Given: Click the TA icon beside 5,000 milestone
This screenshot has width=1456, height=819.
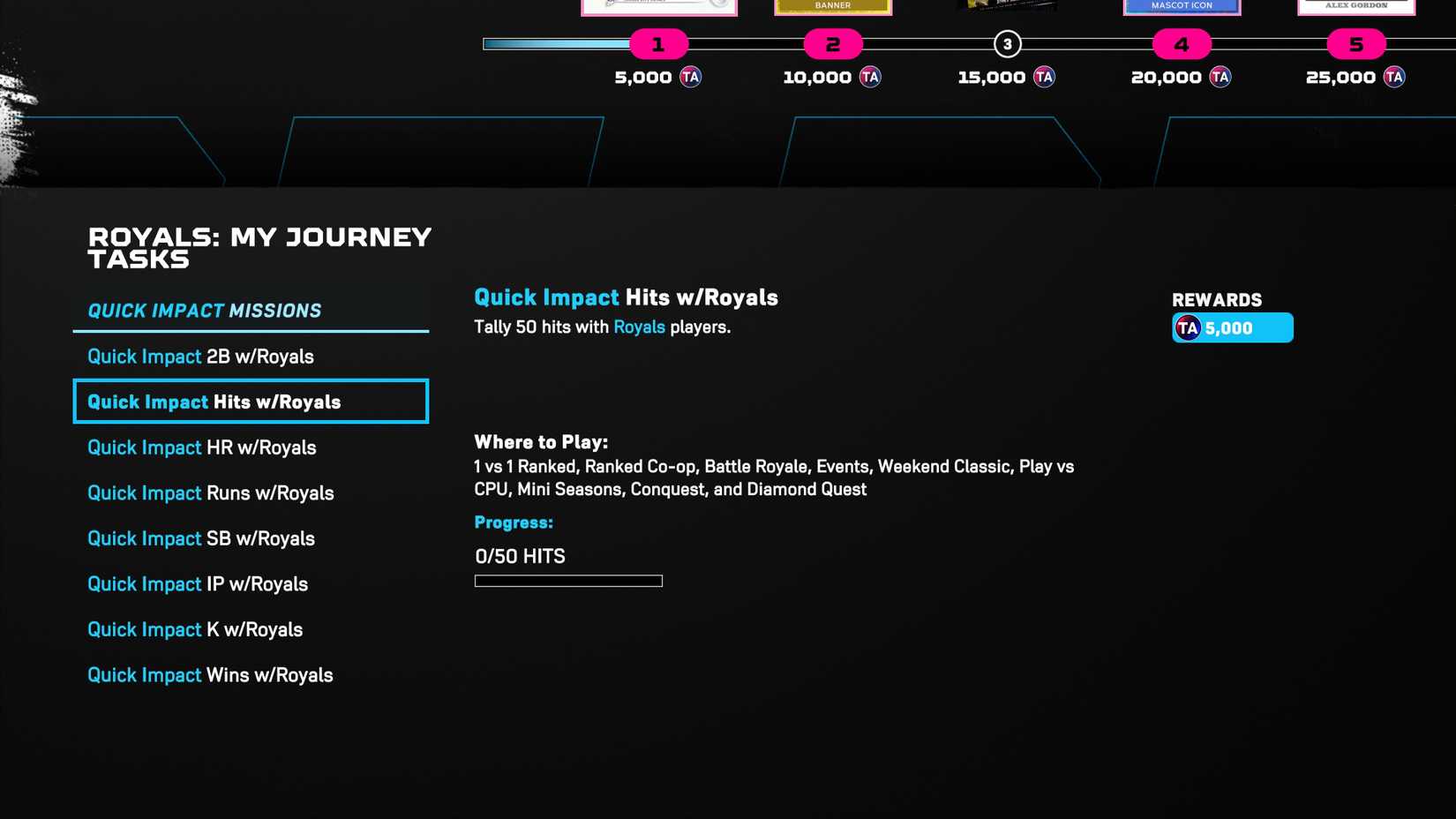Looking at the screenshot, I should click(690, 77).
